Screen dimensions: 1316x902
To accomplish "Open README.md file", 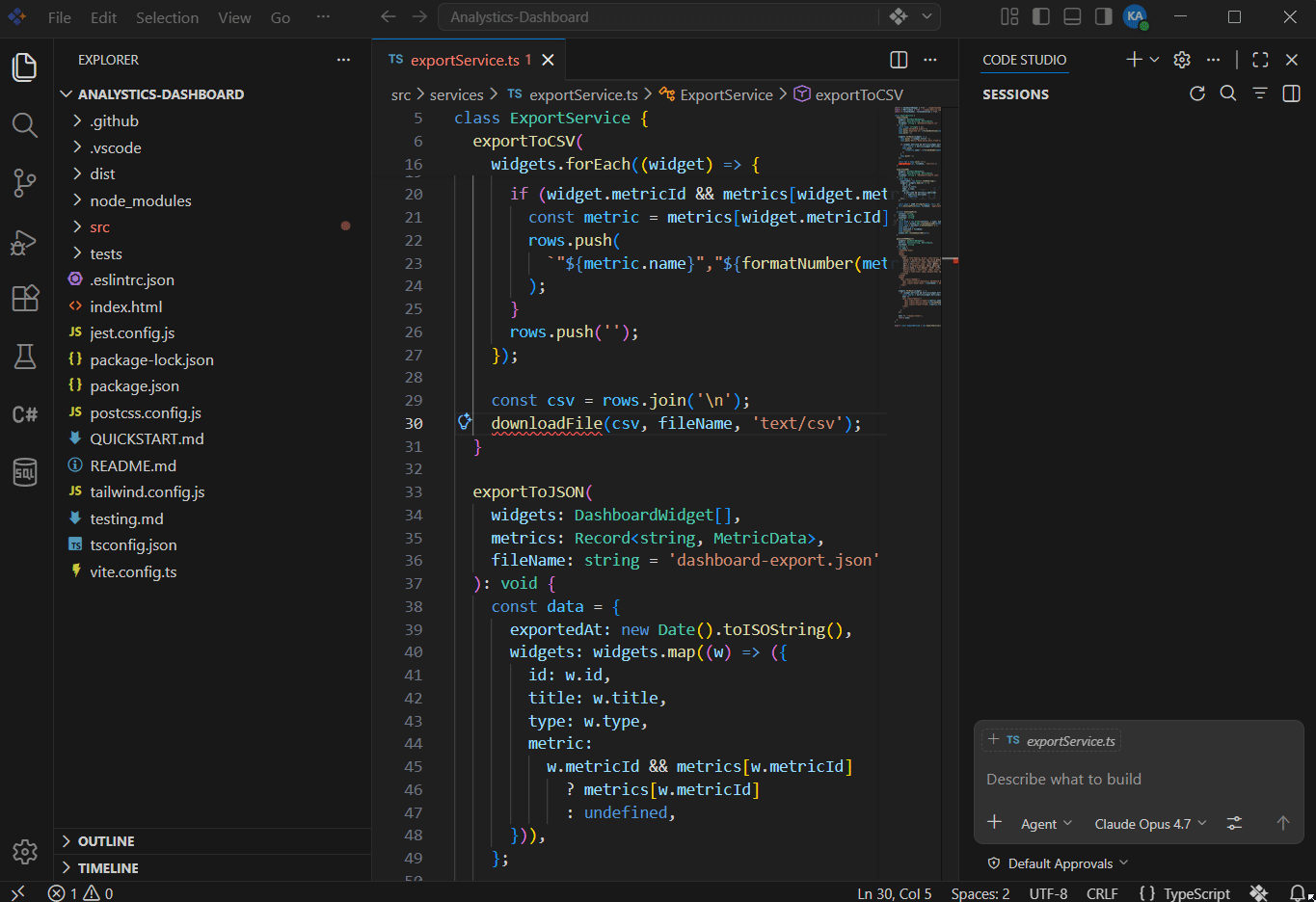I will [x=212, y=465].
